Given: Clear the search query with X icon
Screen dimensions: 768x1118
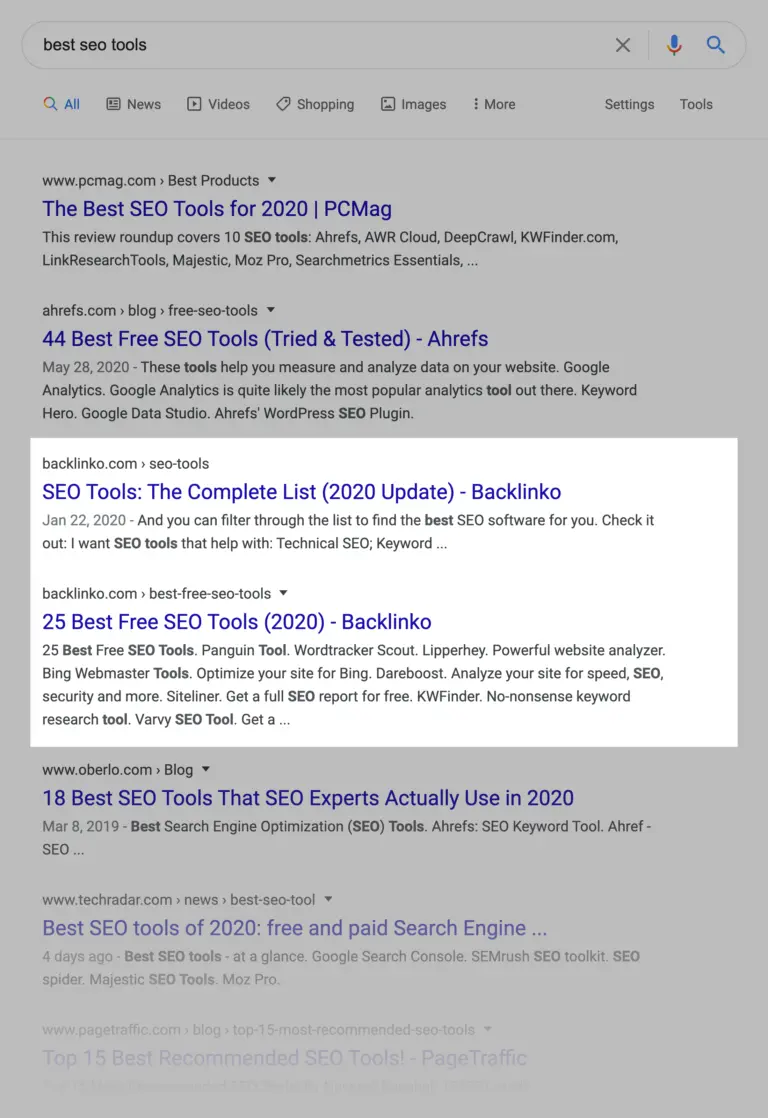Looking at the screenshot, I should tap(623, 45).
